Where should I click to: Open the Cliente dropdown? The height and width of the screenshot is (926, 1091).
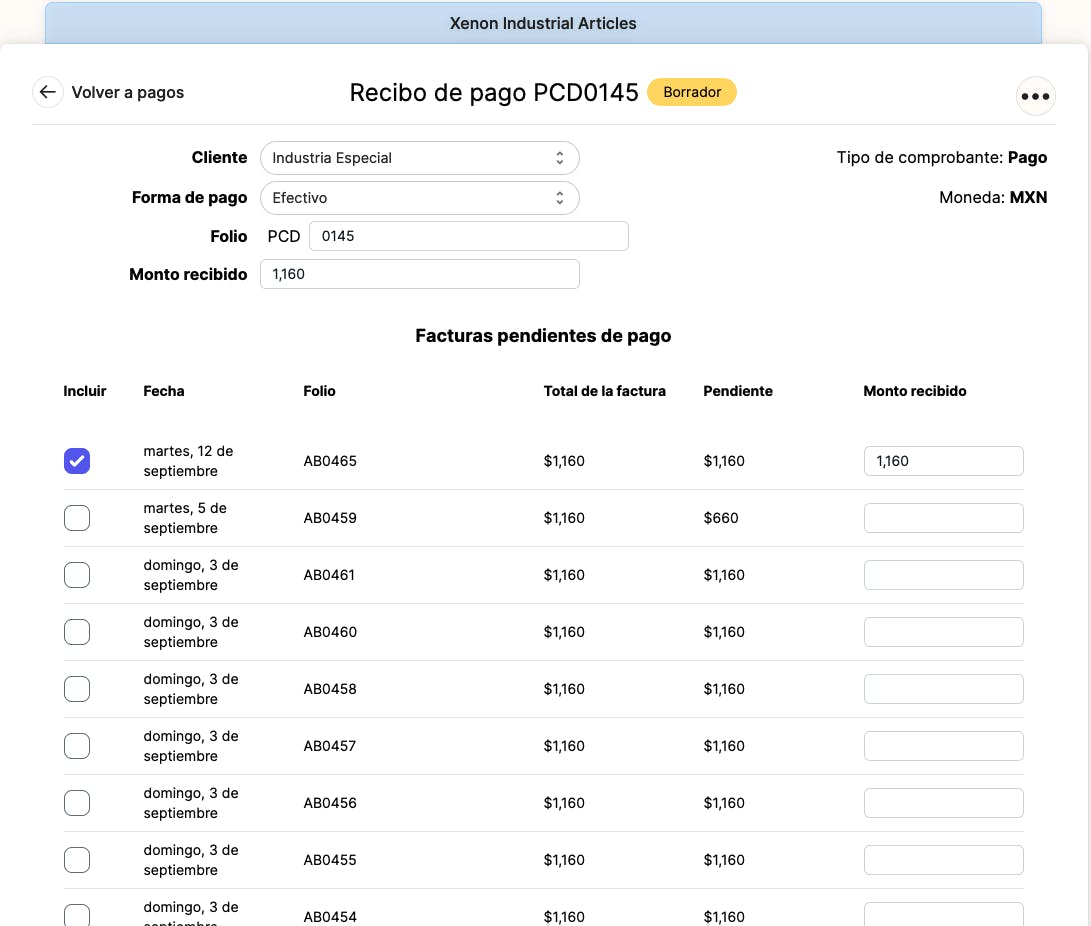(x=419, y=158)
